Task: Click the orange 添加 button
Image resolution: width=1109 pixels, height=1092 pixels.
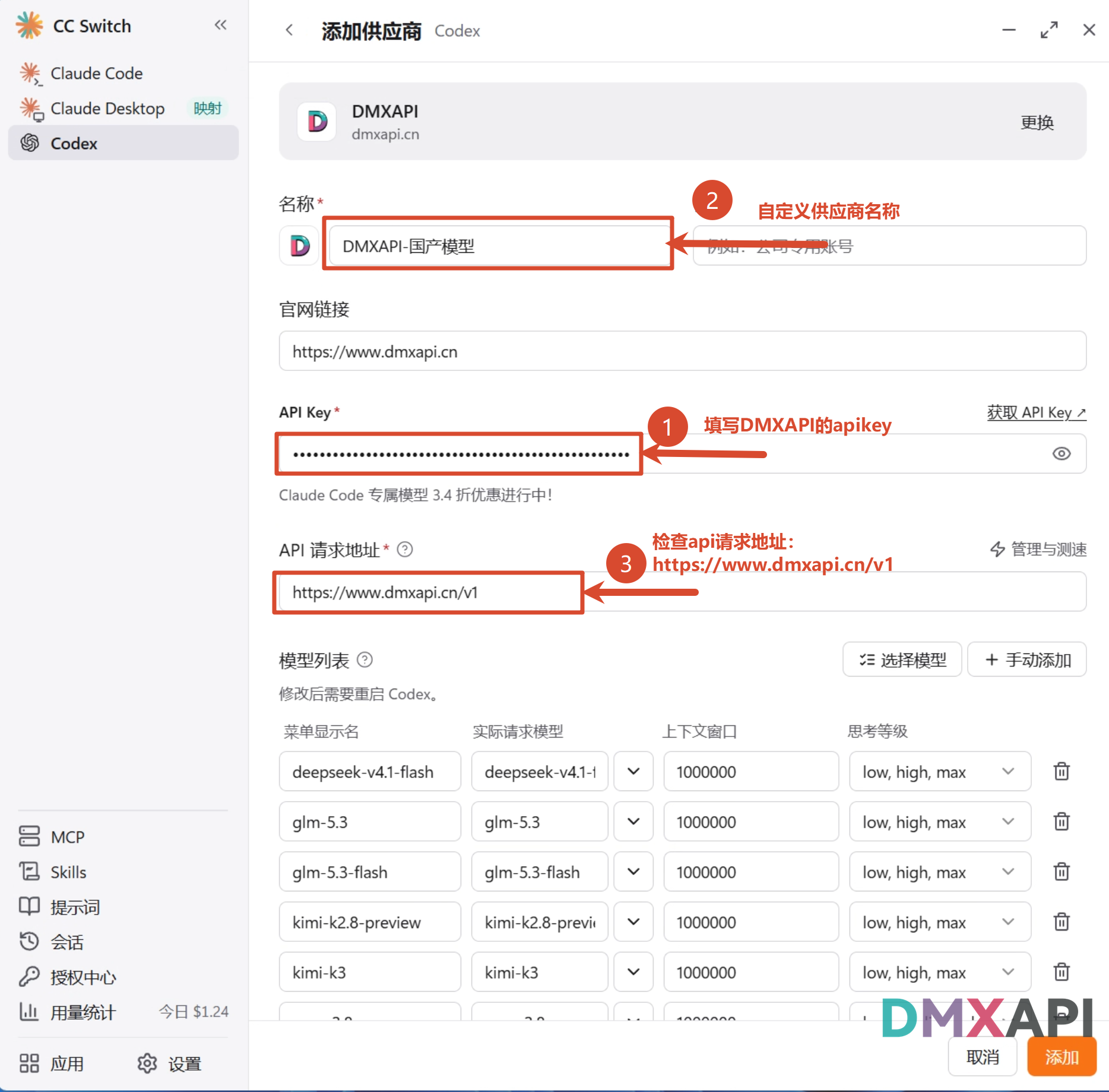Action: coord(1062,1056)
